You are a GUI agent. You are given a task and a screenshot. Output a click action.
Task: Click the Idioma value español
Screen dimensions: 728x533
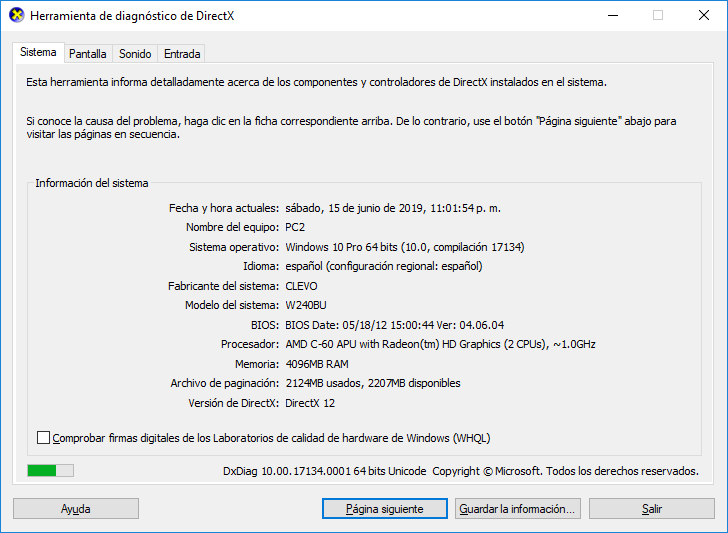click(x=384, y=266)
